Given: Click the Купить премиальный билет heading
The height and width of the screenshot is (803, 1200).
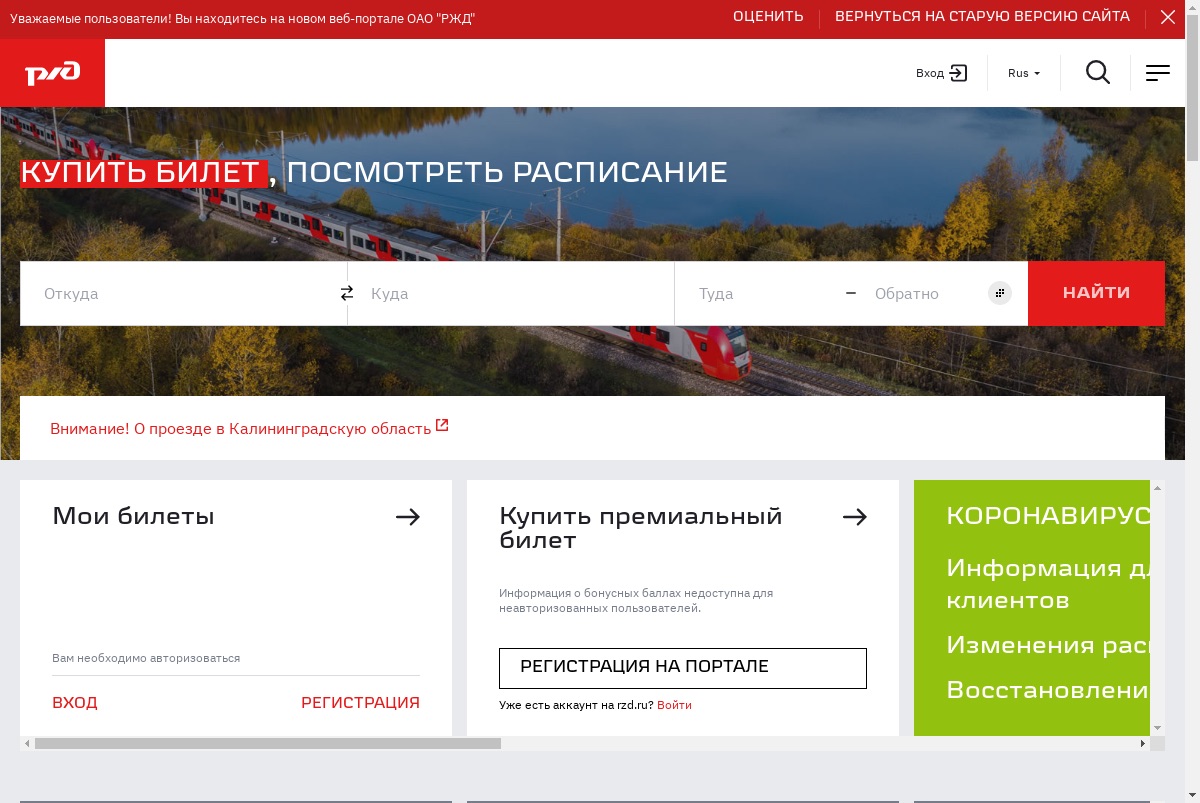Looking at the screenshot, I should coord(640,528).
